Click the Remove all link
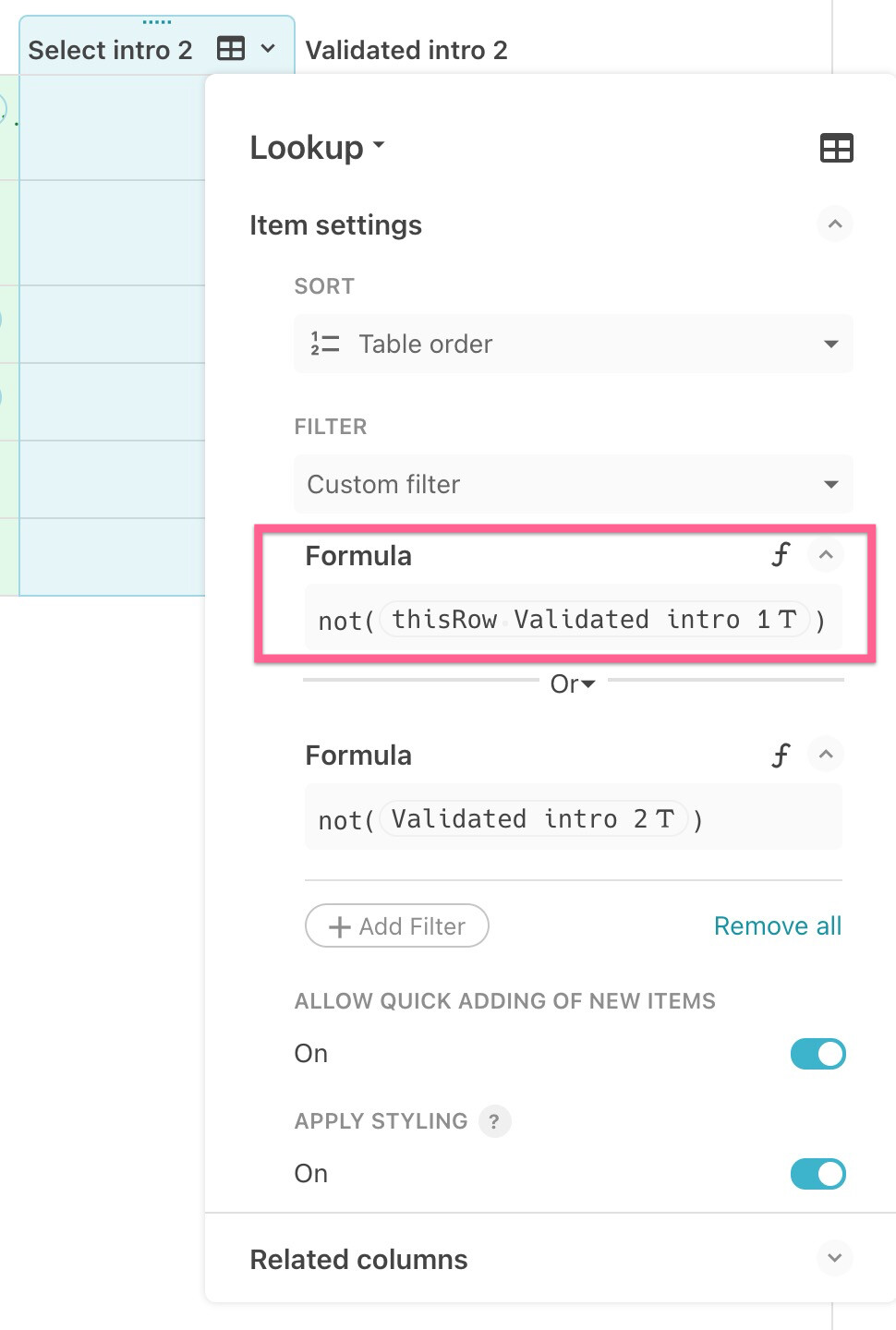Screen dimensions: 896x1330 point(777,925)
